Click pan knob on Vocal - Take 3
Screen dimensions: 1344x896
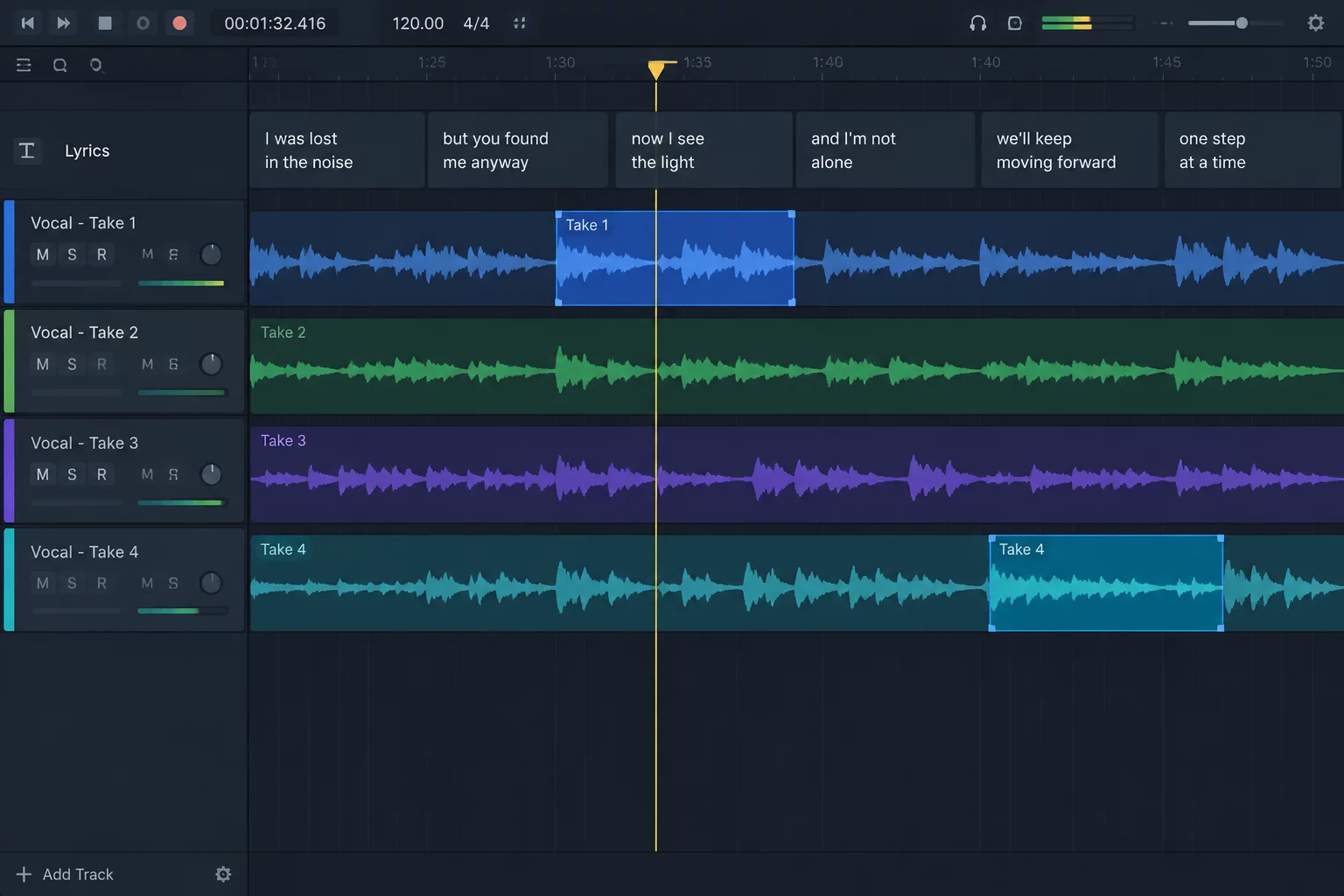(211, 474)
